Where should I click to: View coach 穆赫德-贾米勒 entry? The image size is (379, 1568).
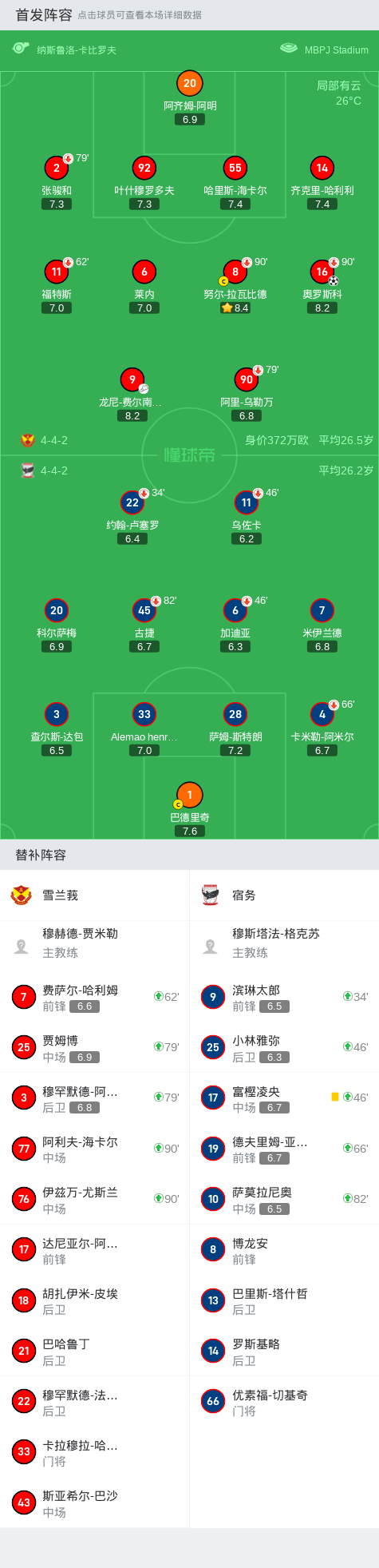click(95, 943)
